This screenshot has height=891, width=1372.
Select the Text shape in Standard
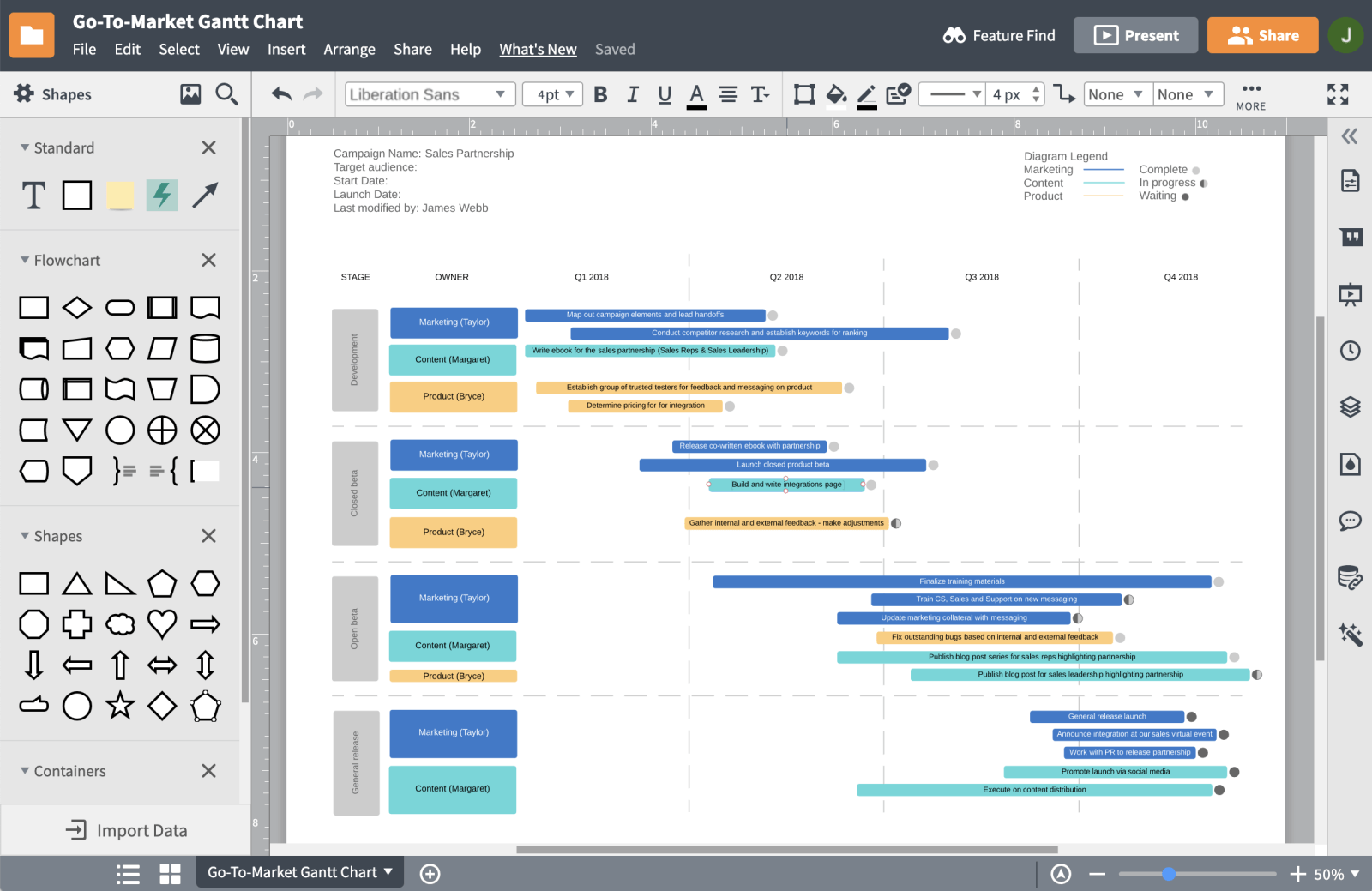point(33,196)
